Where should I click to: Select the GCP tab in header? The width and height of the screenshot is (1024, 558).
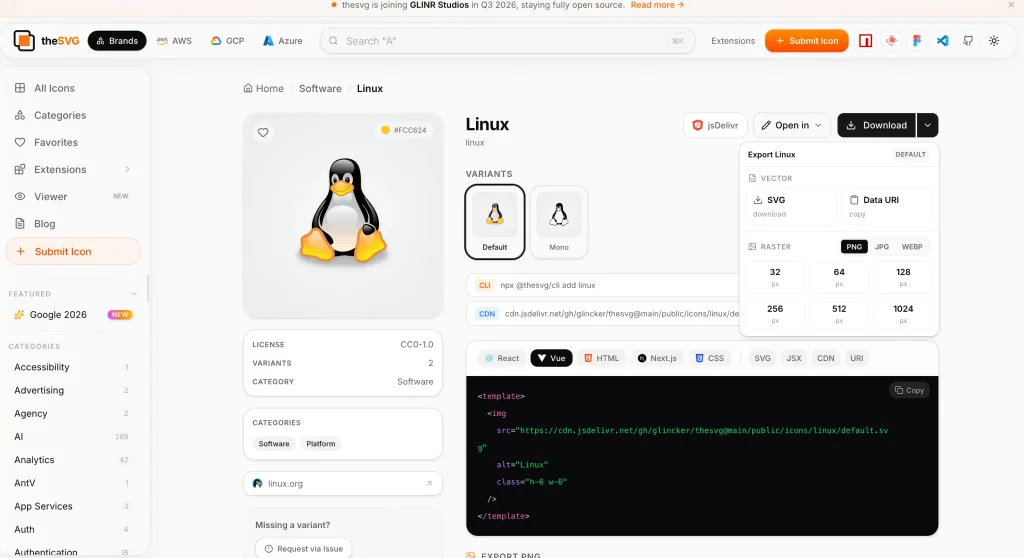[227, 41]
